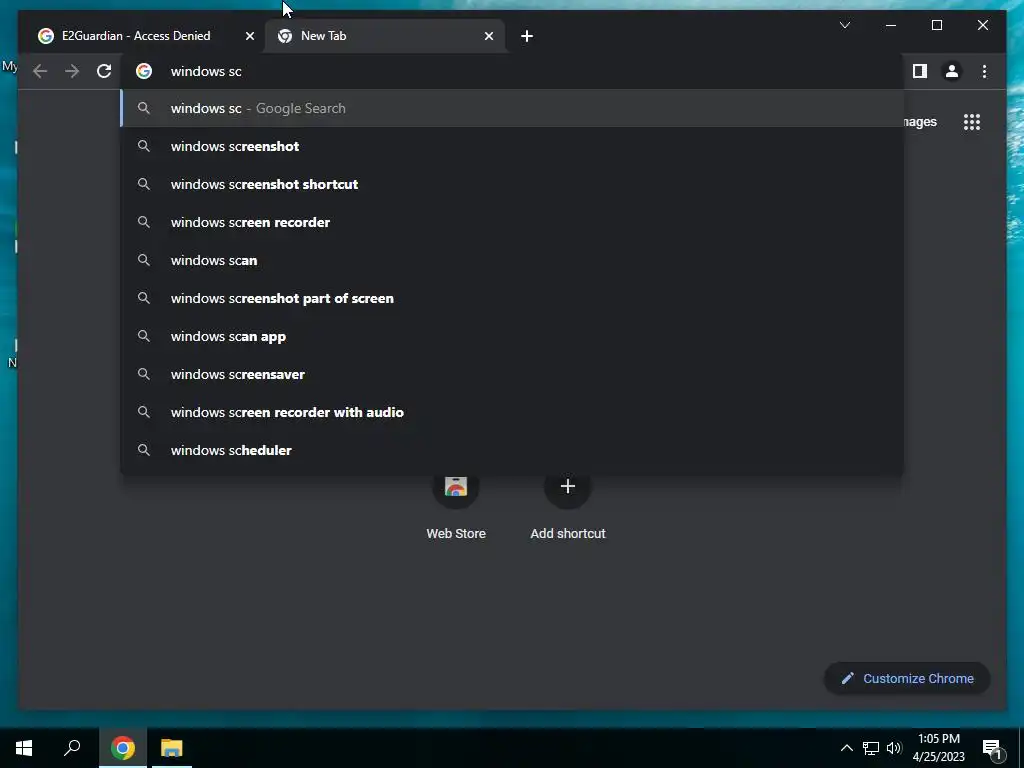The width and height of the screenshot is (1024, 768).
Task: Open Chrome's three-dot menu
Action: point(984,71)
